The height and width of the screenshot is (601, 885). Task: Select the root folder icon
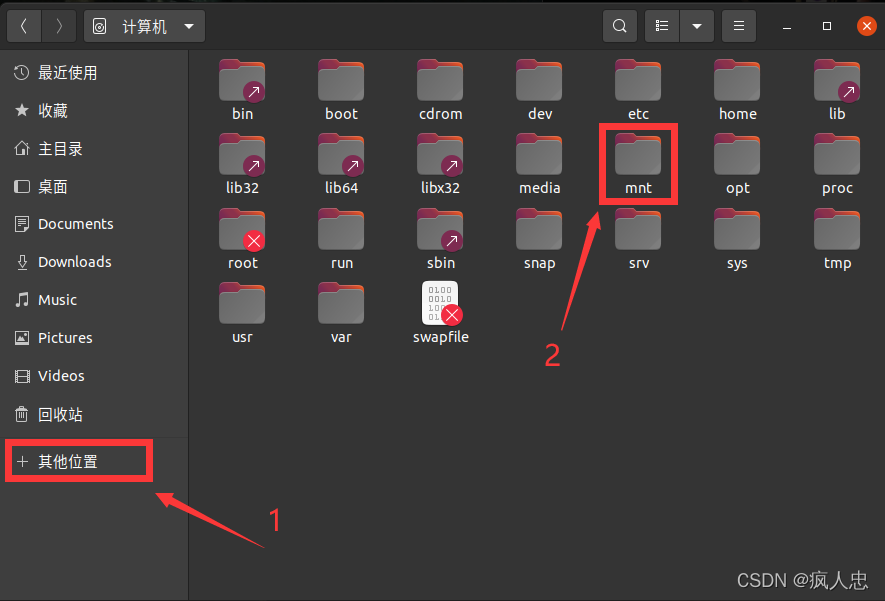coord(242,230)
